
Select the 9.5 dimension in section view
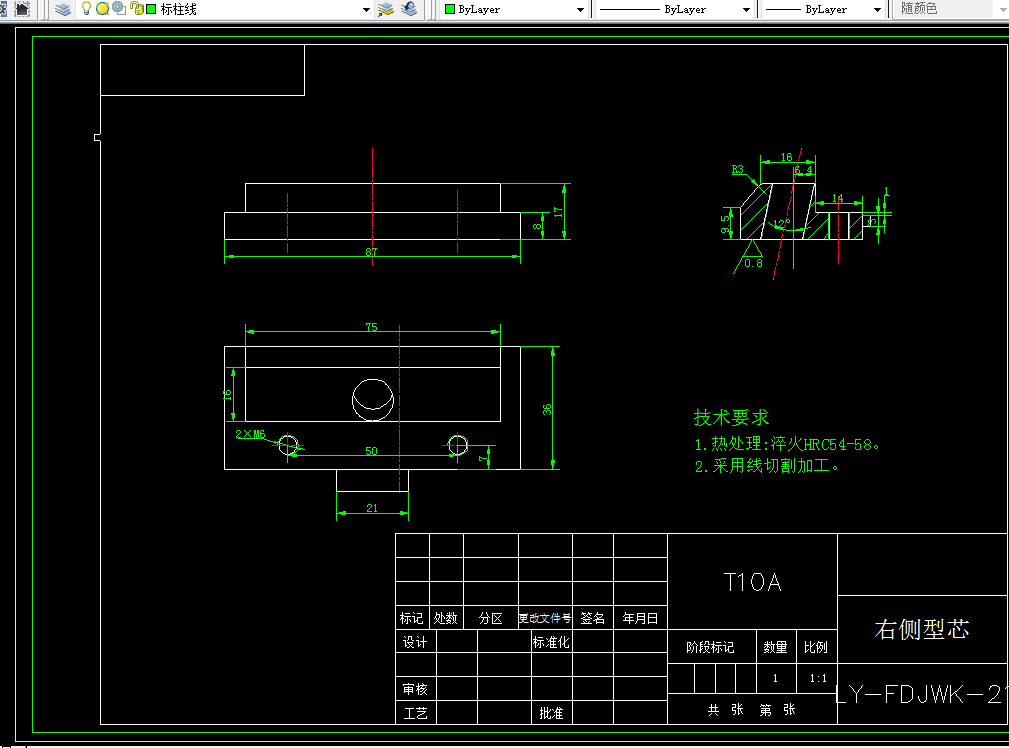(725, 224)
